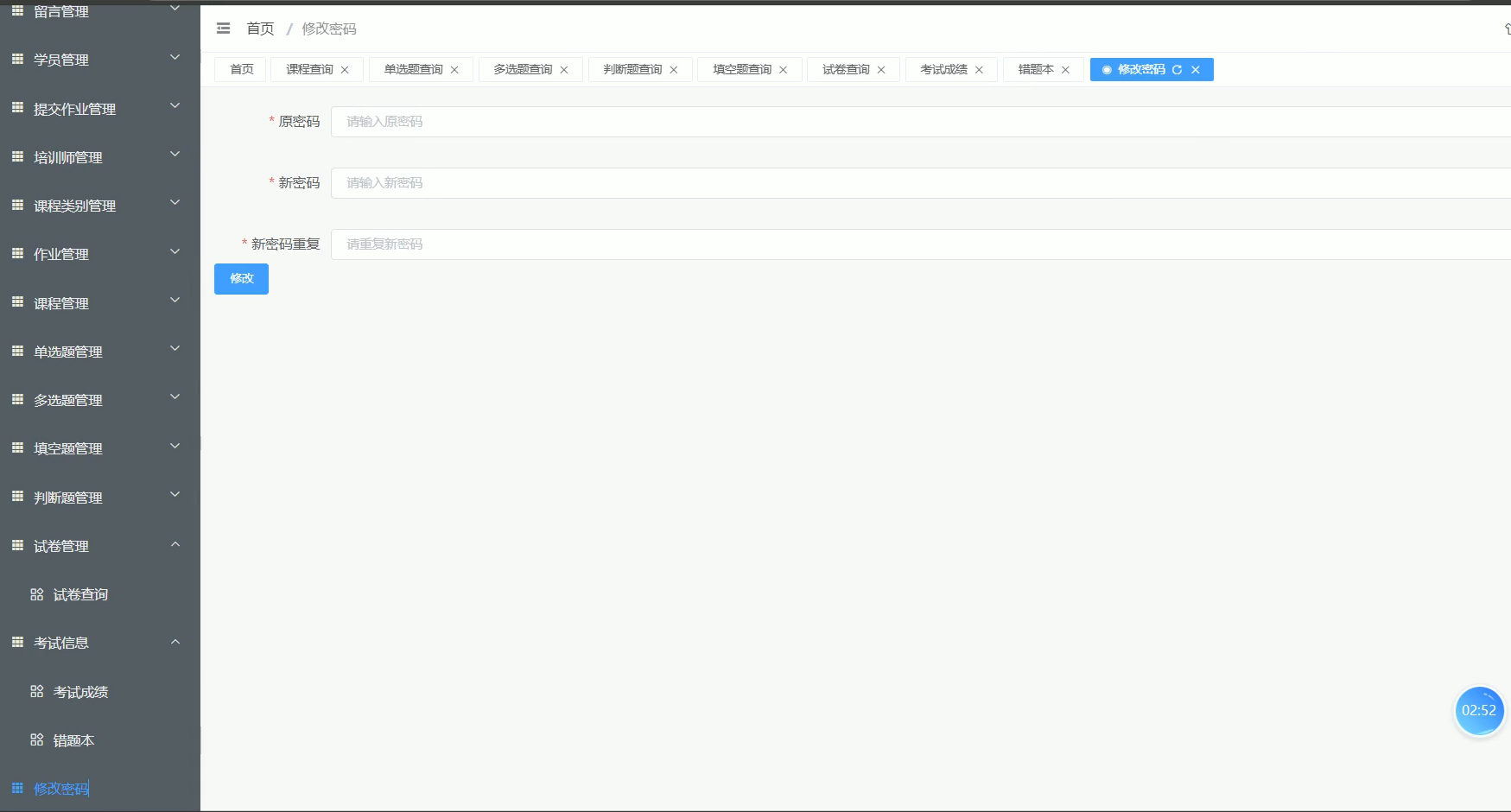Click the 02:52 timer bubble
Viewport: 1511px width, 812px height.
coord(1479,711)
